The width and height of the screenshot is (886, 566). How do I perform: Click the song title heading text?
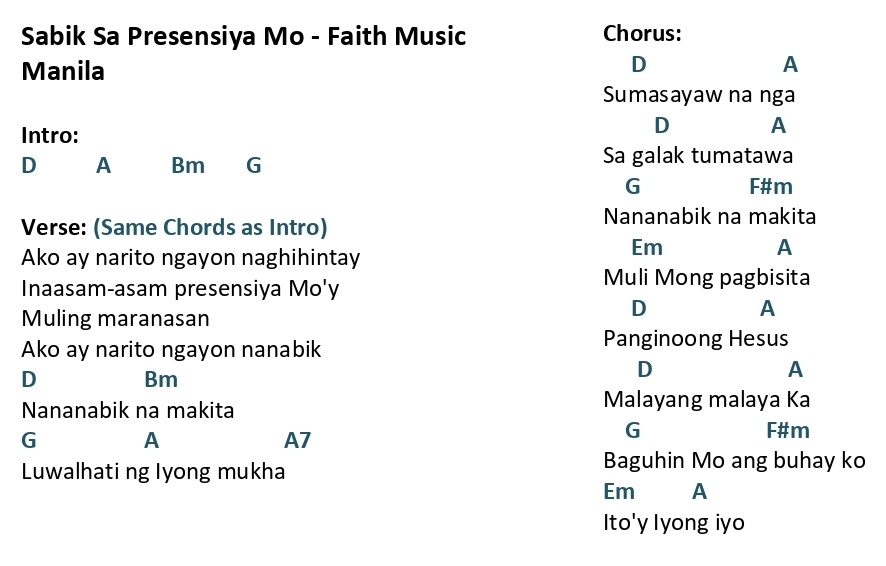pyautogui.click(x=244, y=53)
